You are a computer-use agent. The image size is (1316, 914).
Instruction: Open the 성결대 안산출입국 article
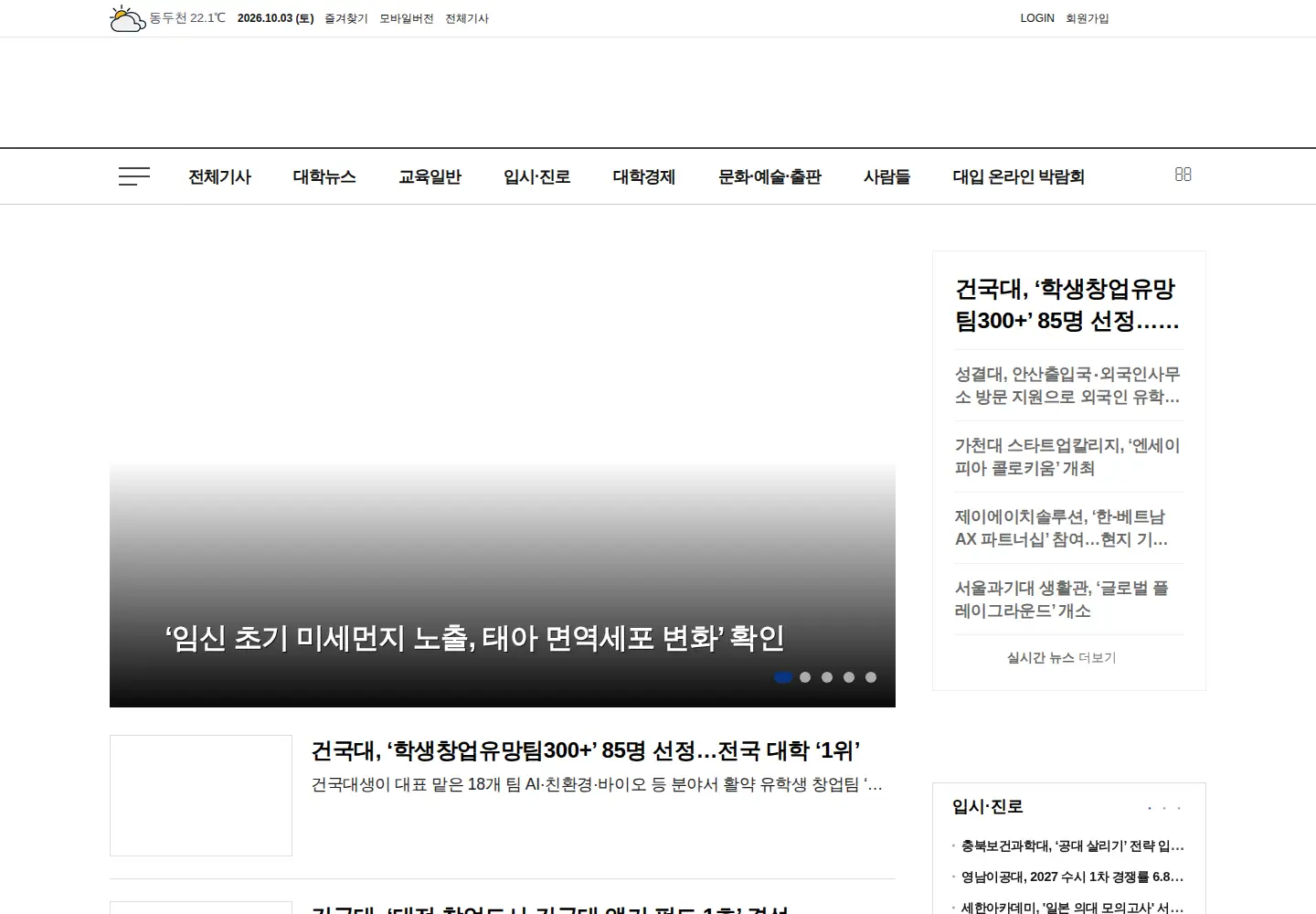(x=1067, y=385)
